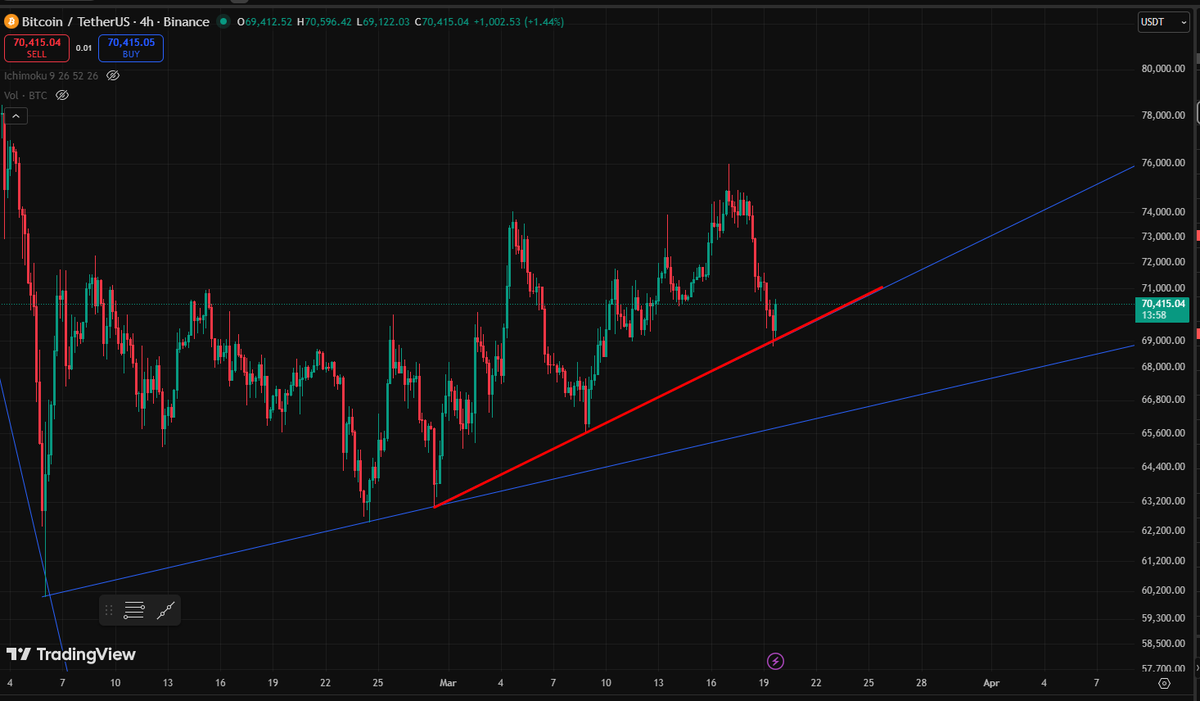
Task: Click the 0.01 spread value
Action: pyautogui.click(x=84, y=48)
